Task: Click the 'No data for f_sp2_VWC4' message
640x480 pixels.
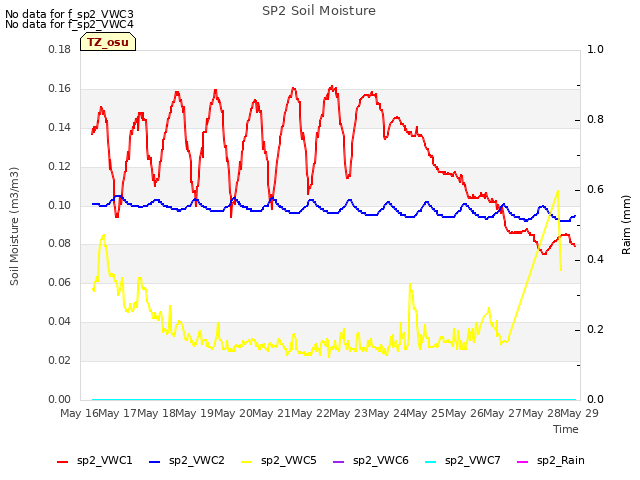Action: 69,24
